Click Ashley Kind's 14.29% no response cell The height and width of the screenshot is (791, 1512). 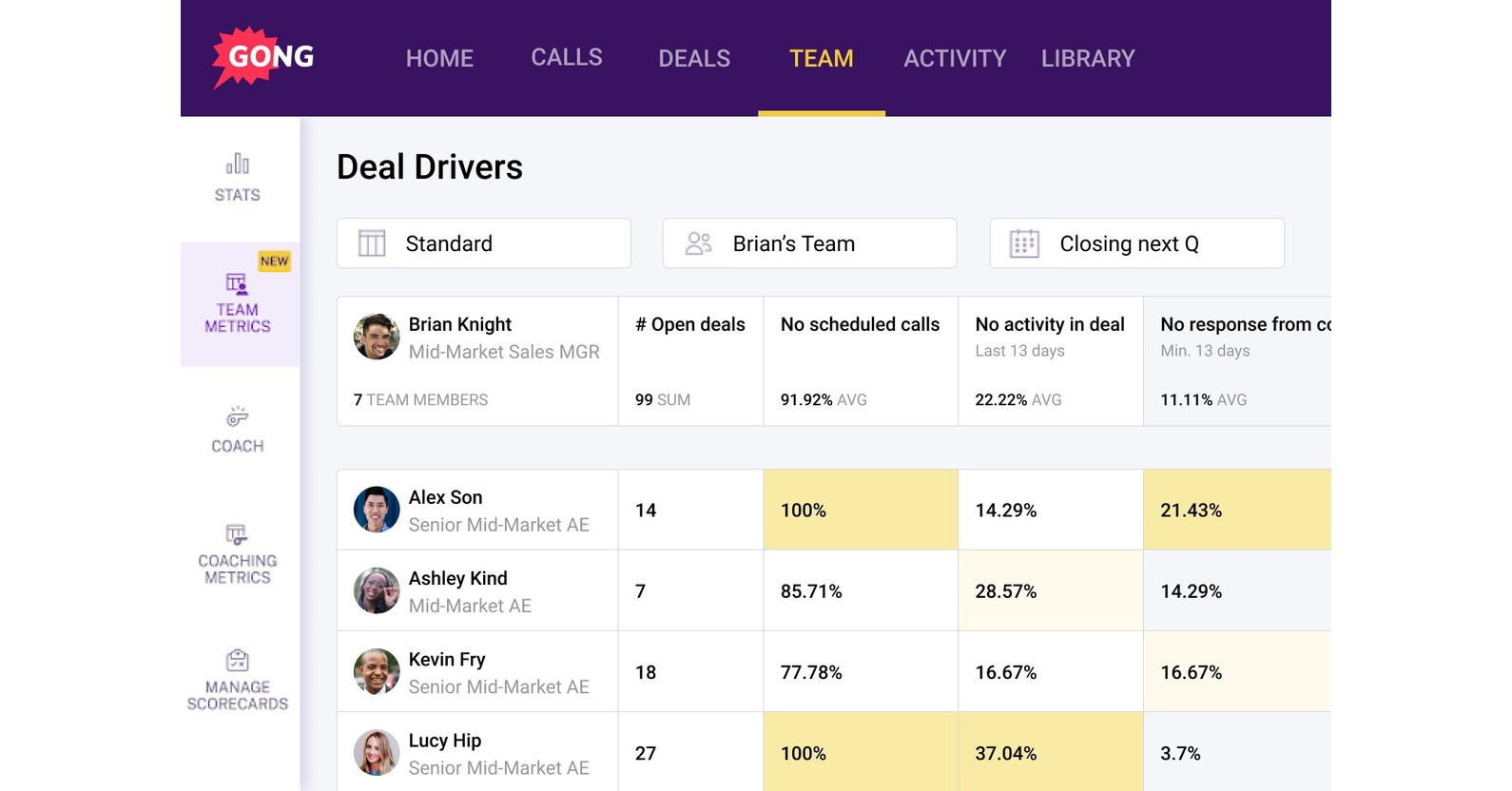(1237, 590)
